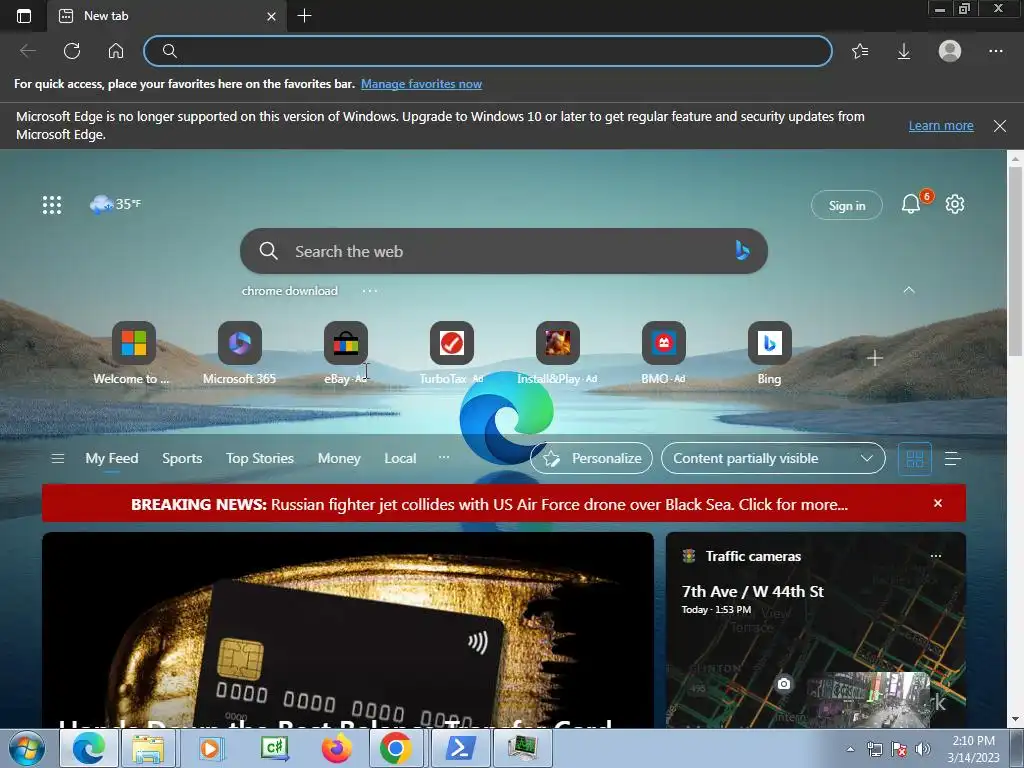Go to the Home page icon
Screen dimensions: 1024x768
click(x=116, y=51)
